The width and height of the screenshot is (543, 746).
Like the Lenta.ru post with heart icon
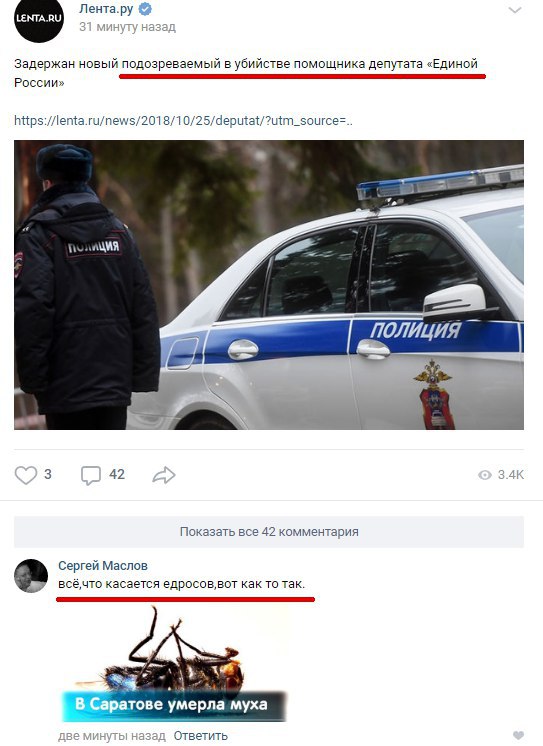26,475
